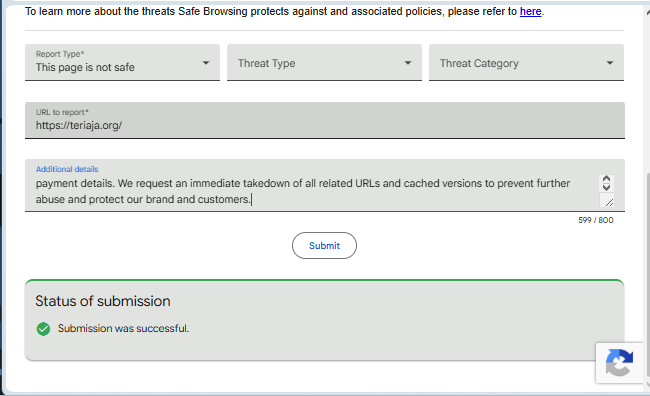The height and width of the screenshot is (396, 650).
Task: Click the Threat Type arrow icon
Action: pos(408,63)
